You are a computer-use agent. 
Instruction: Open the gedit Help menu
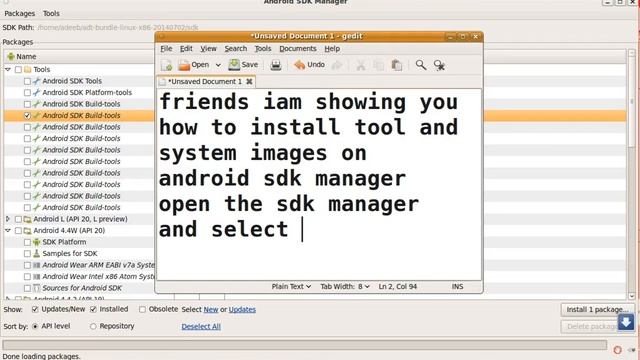click(332, 49)
